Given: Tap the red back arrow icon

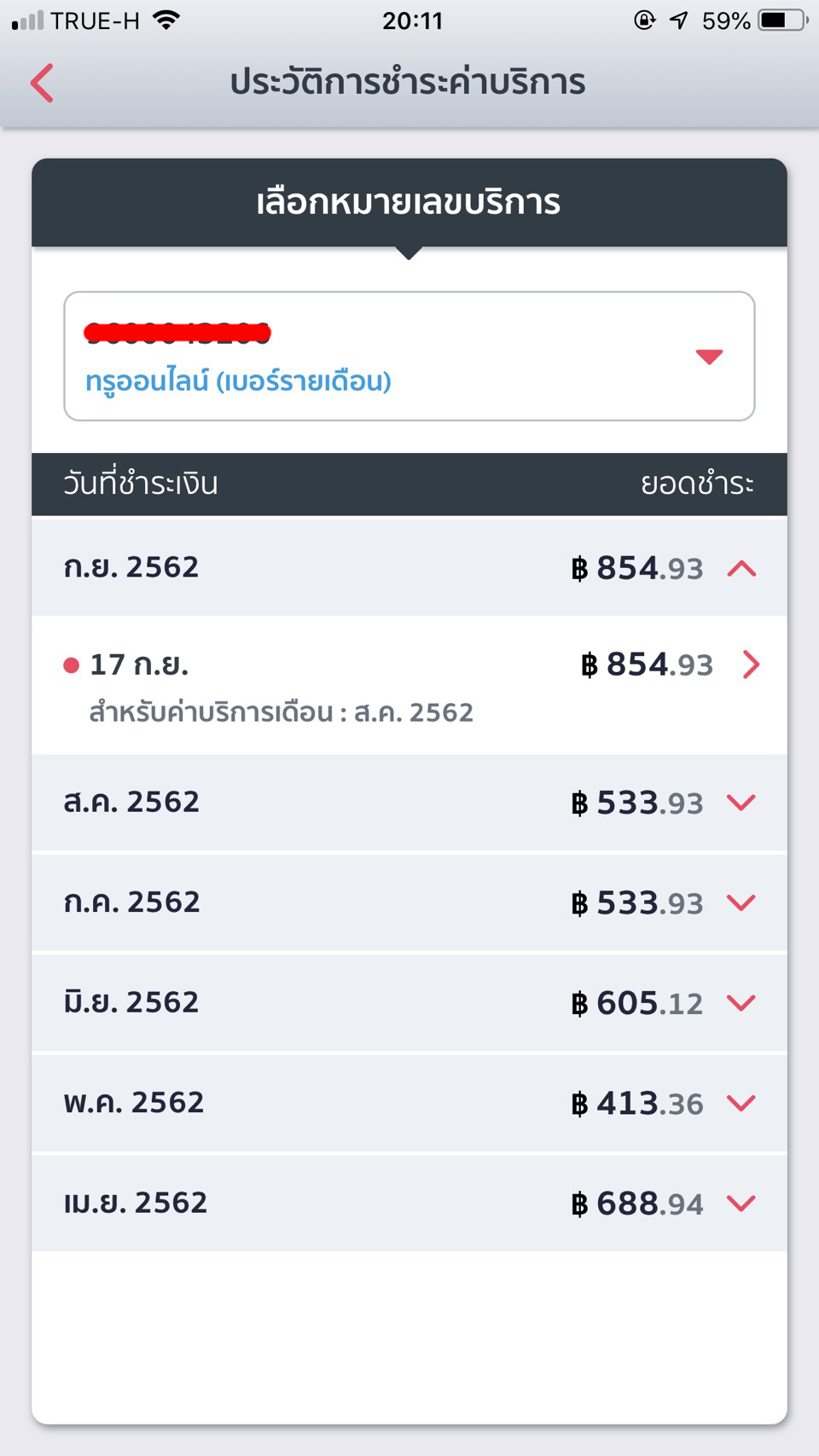Looking at the screenshot, I should pyautogui.click(x=42, y=83).
